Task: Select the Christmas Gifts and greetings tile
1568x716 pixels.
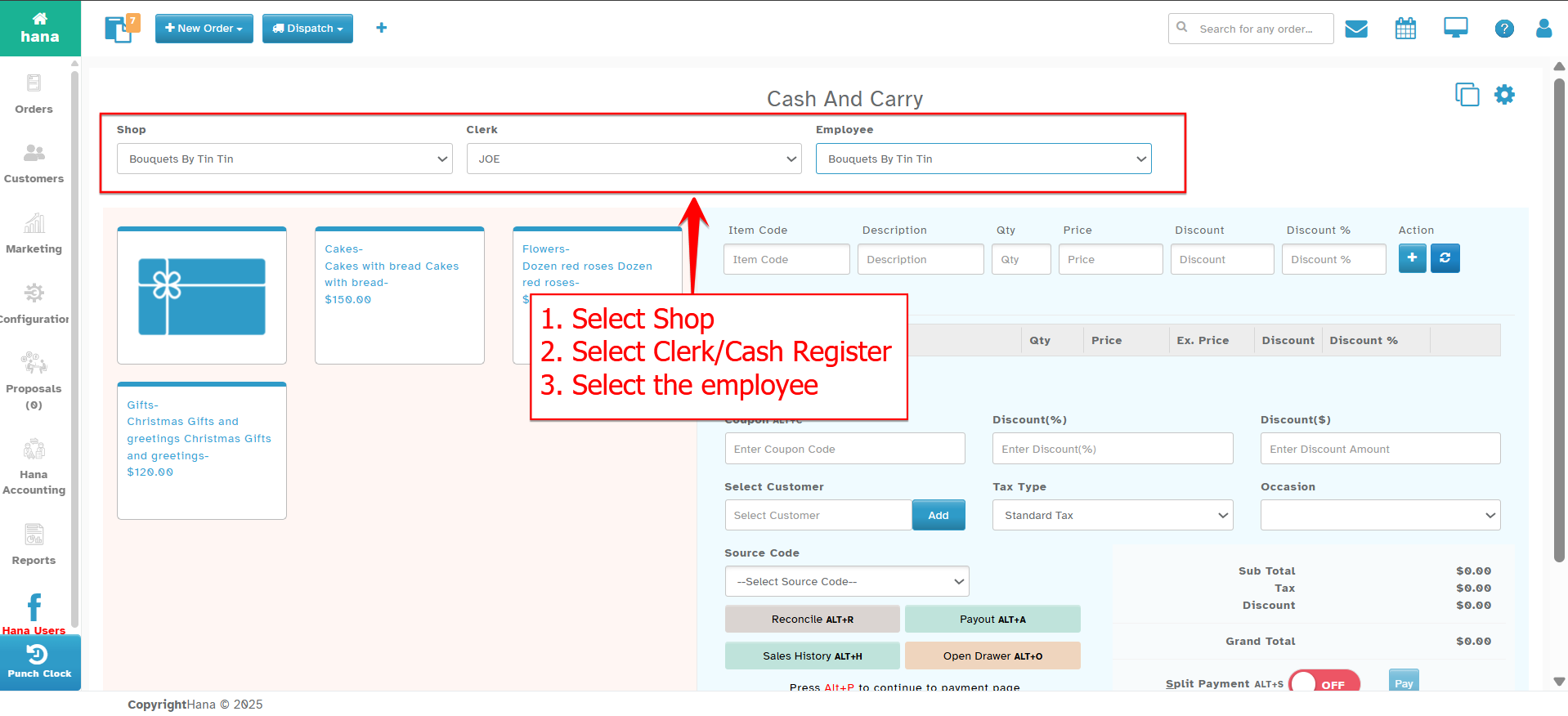Action: (202, 450)
